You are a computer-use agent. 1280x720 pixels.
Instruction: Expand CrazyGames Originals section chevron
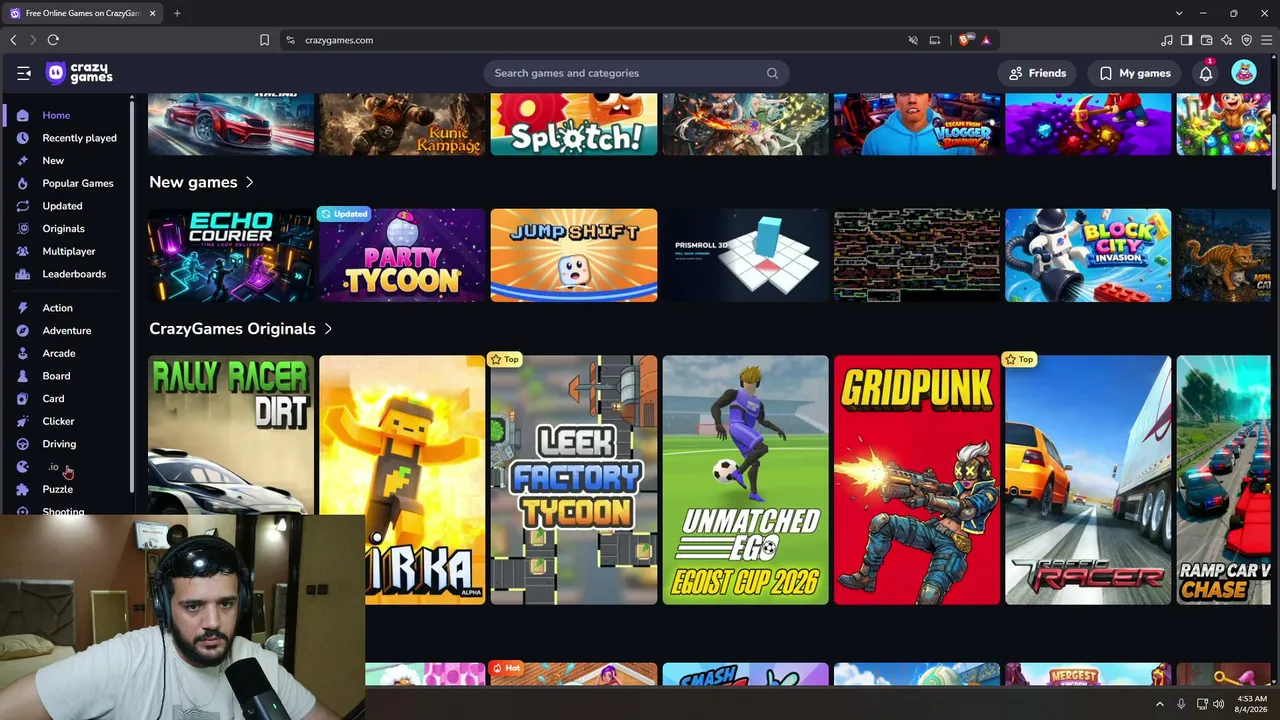click(x=328, y=329)
